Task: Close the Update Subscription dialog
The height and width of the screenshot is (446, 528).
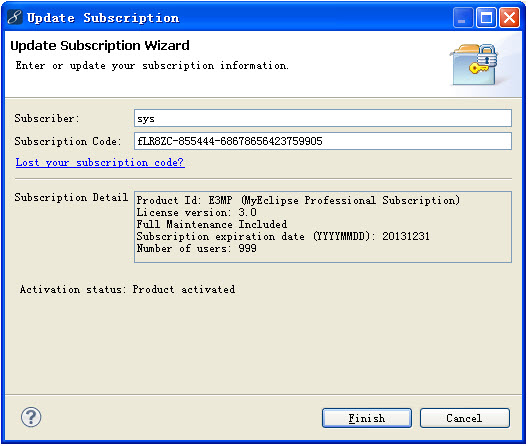Action: click(x=509, y=18)
